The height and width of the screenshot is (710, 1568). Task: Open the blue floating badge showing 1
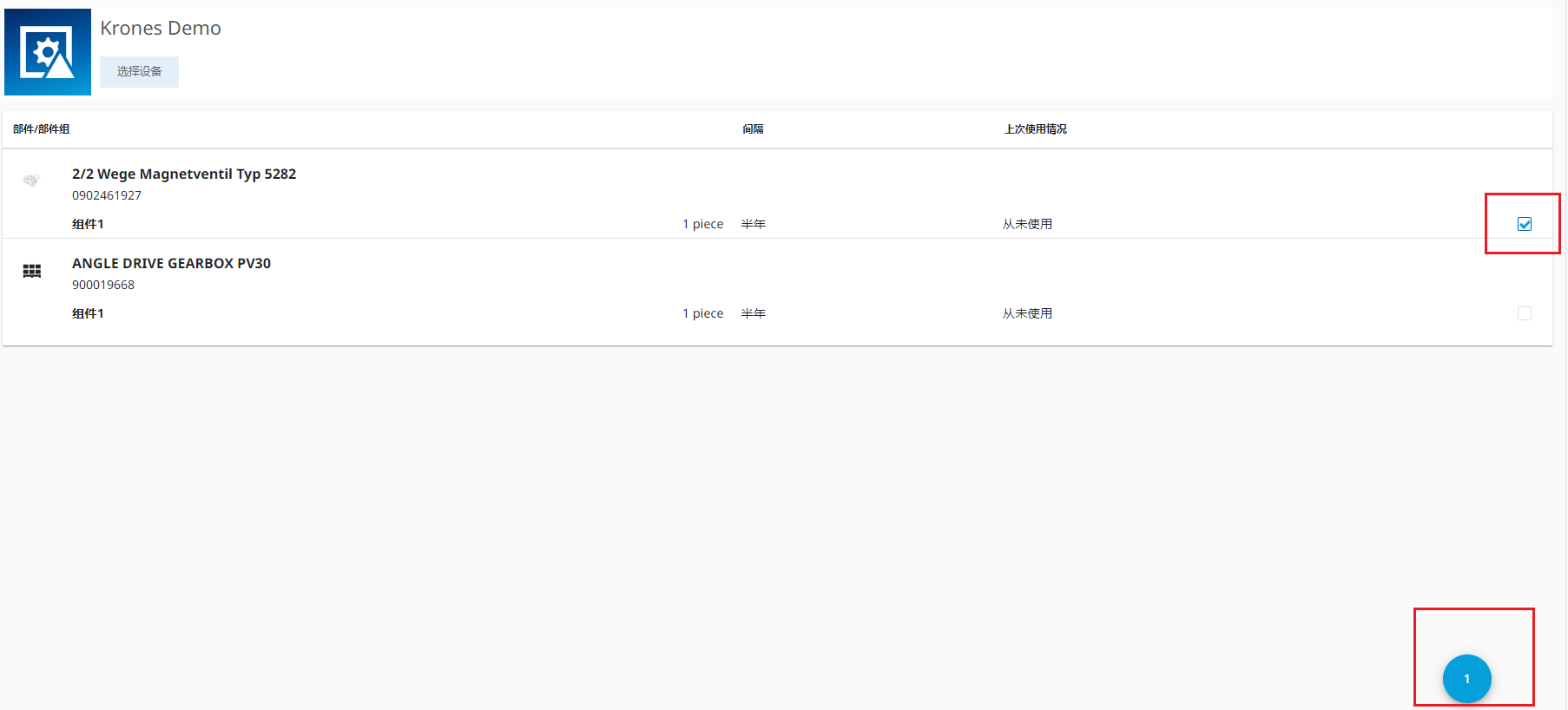pos(1466,679)
